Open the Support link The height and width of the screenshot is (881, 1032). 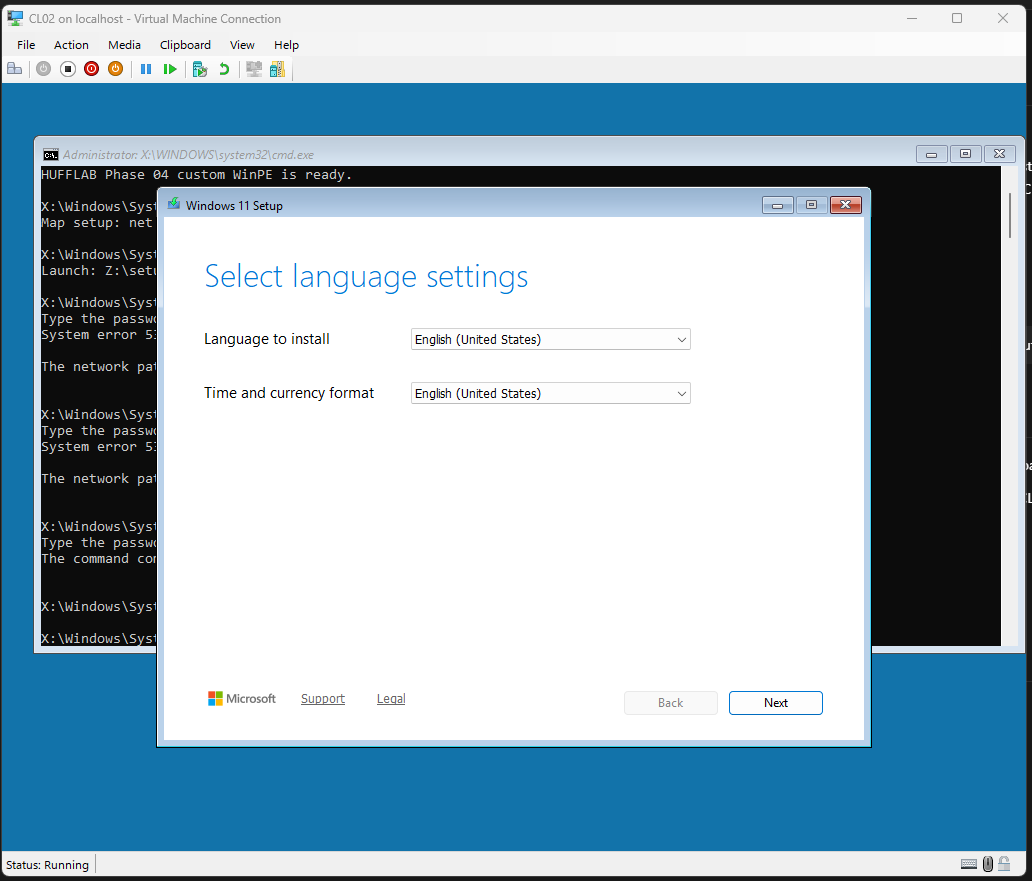pos(322,699)
